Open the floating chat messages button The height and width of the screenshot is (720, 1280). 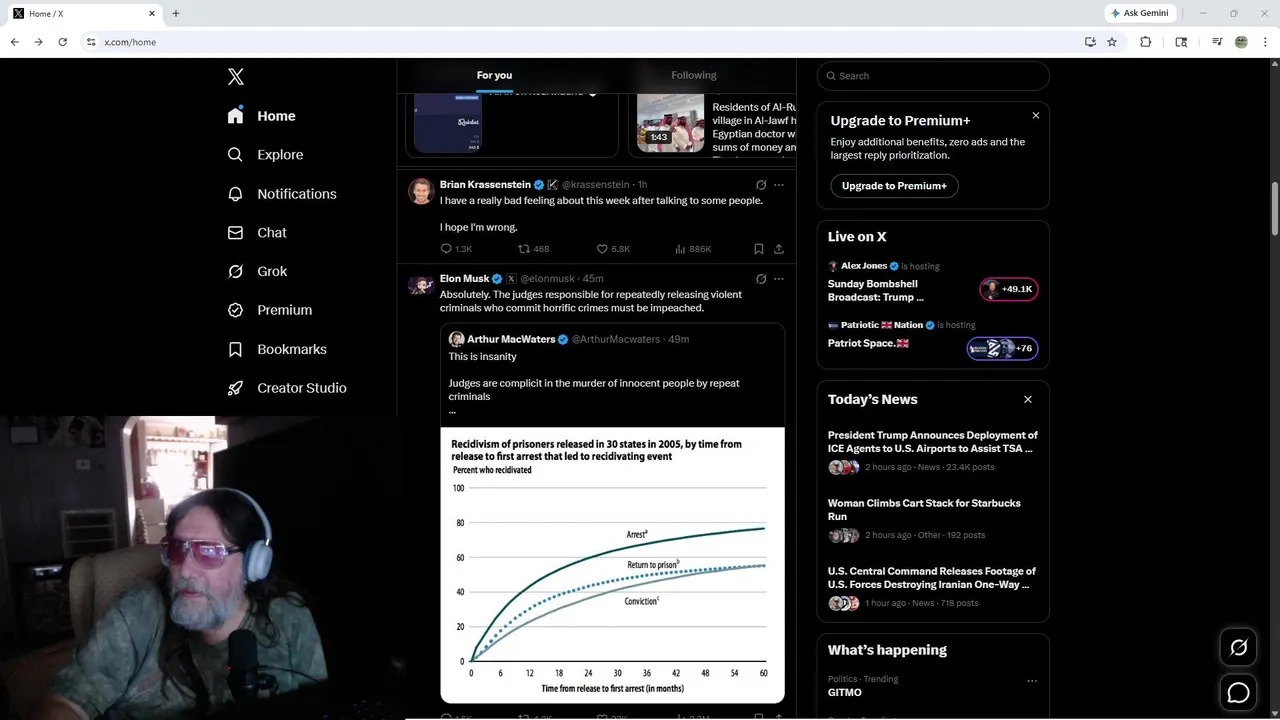point(1238,692)
